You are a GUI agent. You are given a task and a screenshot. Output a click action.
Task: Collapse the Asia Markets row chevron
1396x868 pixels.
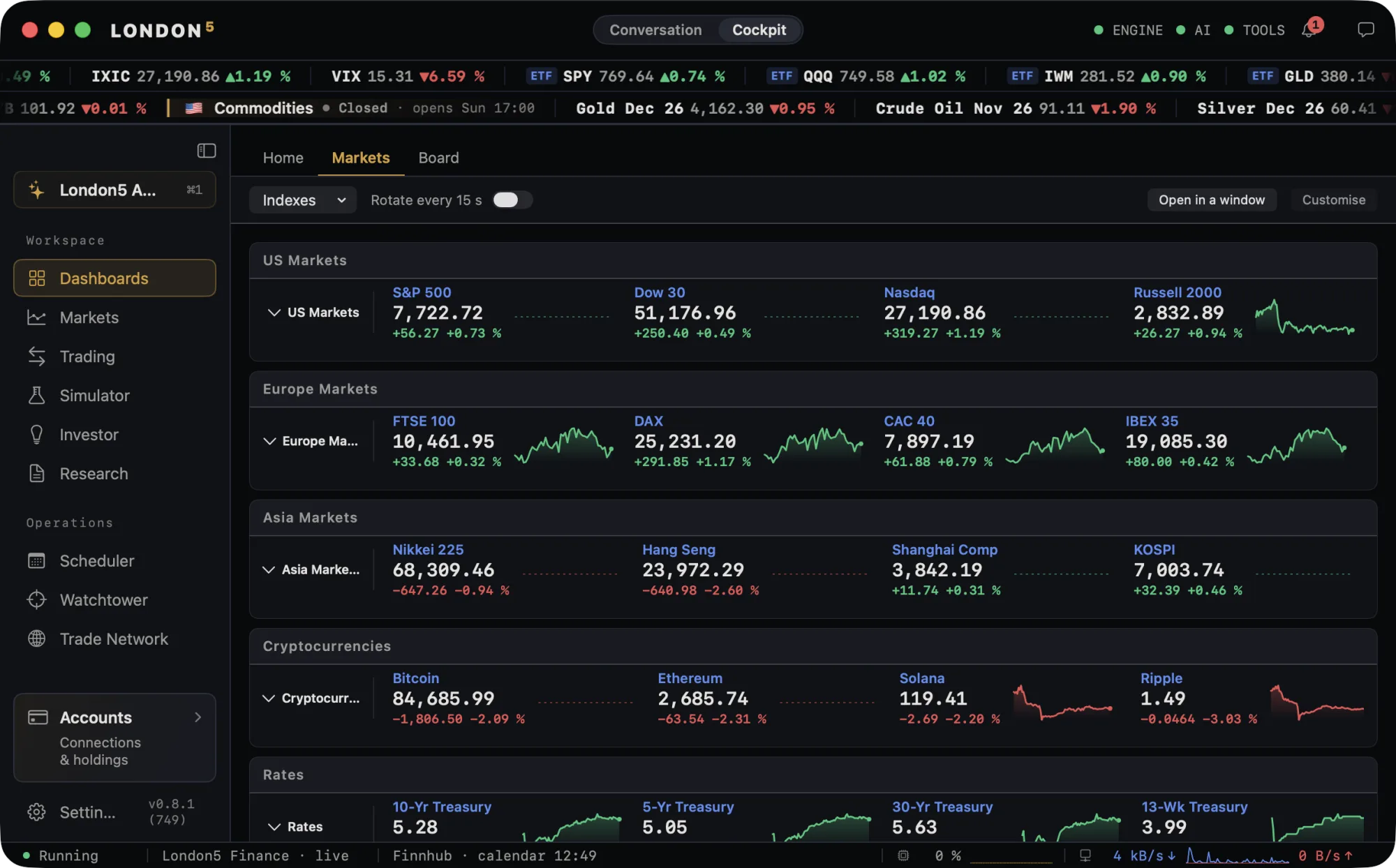coord(269,570)
